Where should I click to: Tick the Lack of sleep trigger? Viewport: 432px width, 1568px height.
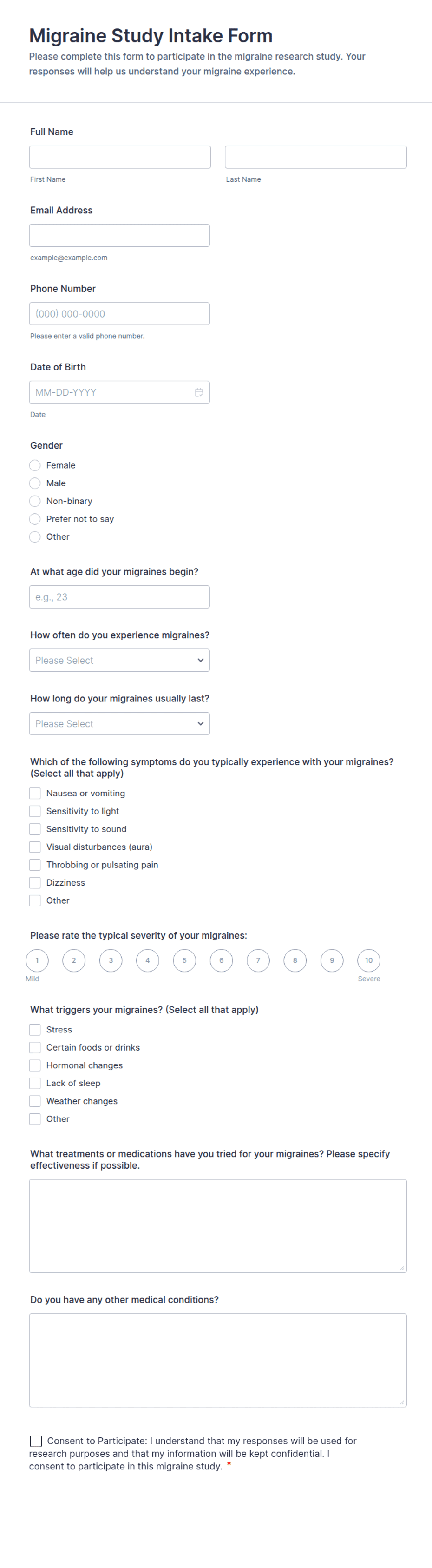tap(35, 1083)
